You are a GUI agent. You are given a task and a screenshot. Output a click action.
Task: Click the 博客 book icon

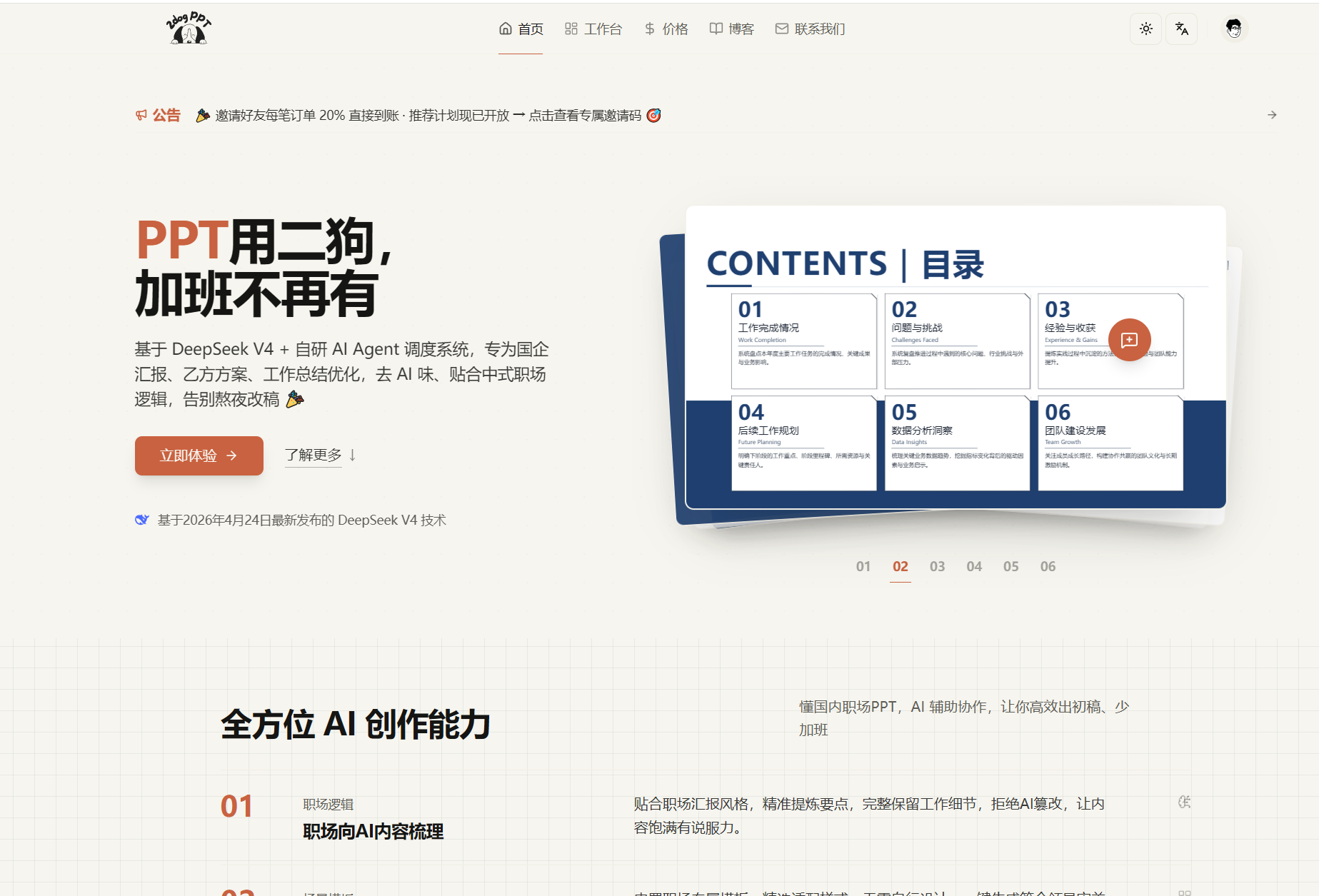click(x=716, y=29)
